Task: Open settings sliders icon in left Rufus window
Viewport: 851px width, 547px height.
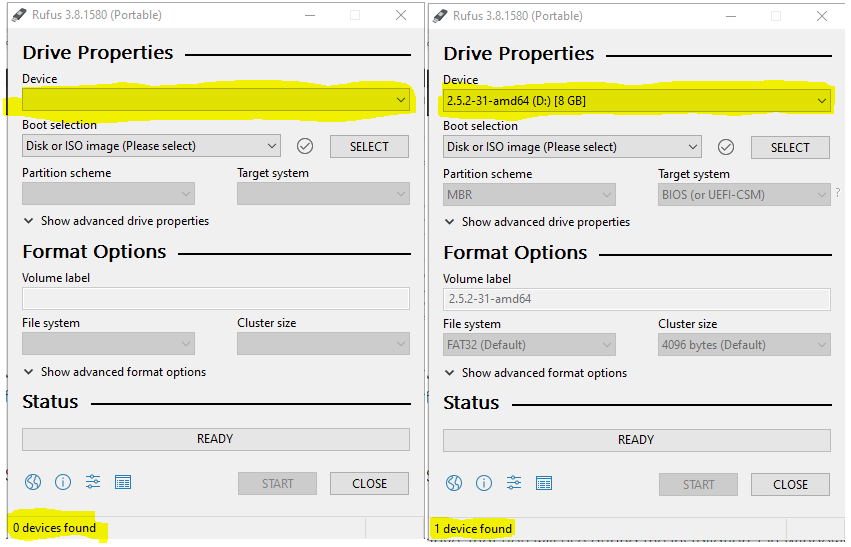Action: tap(93, 482)
